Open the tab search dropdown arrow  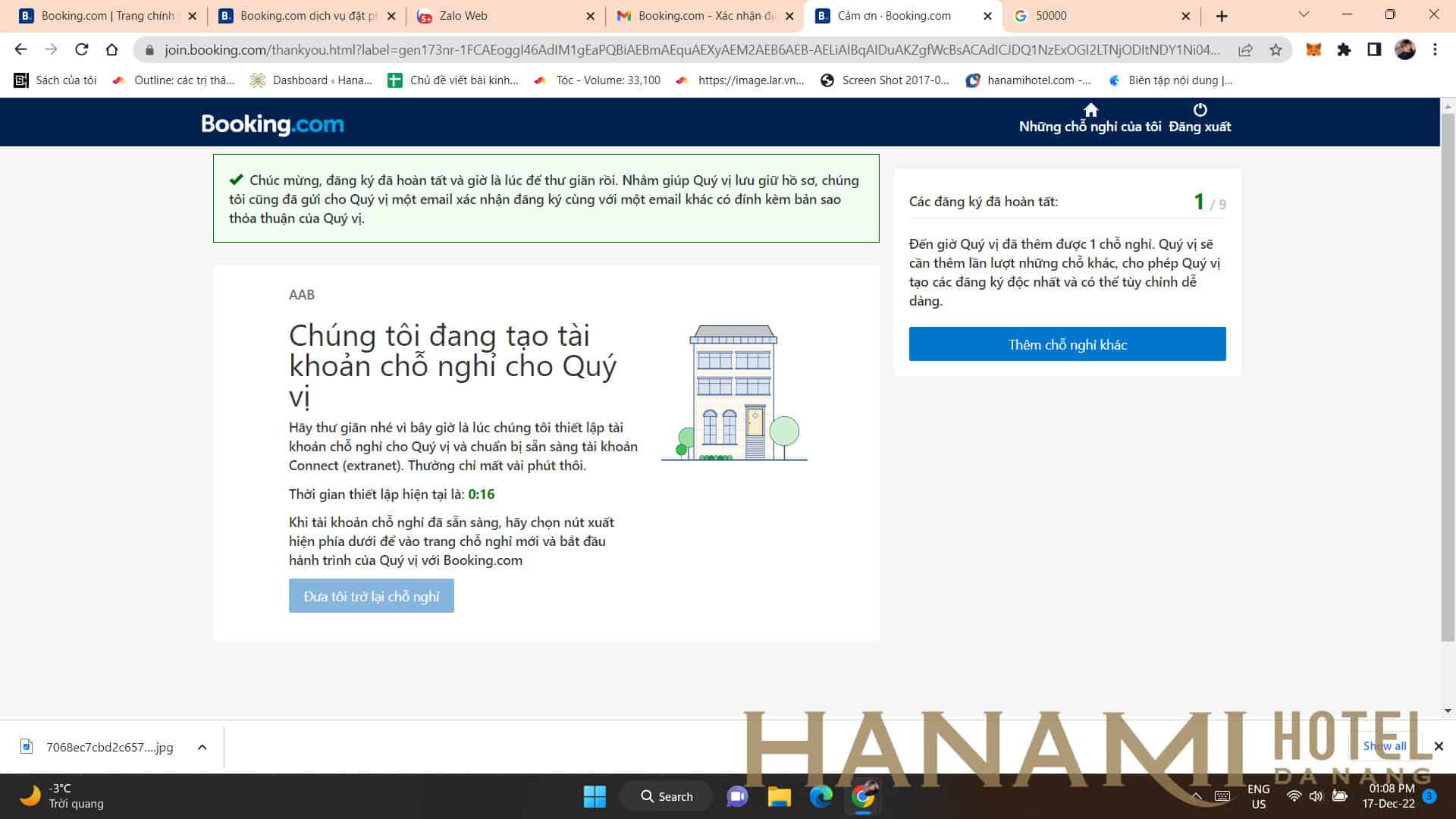tap(1304, 15)
